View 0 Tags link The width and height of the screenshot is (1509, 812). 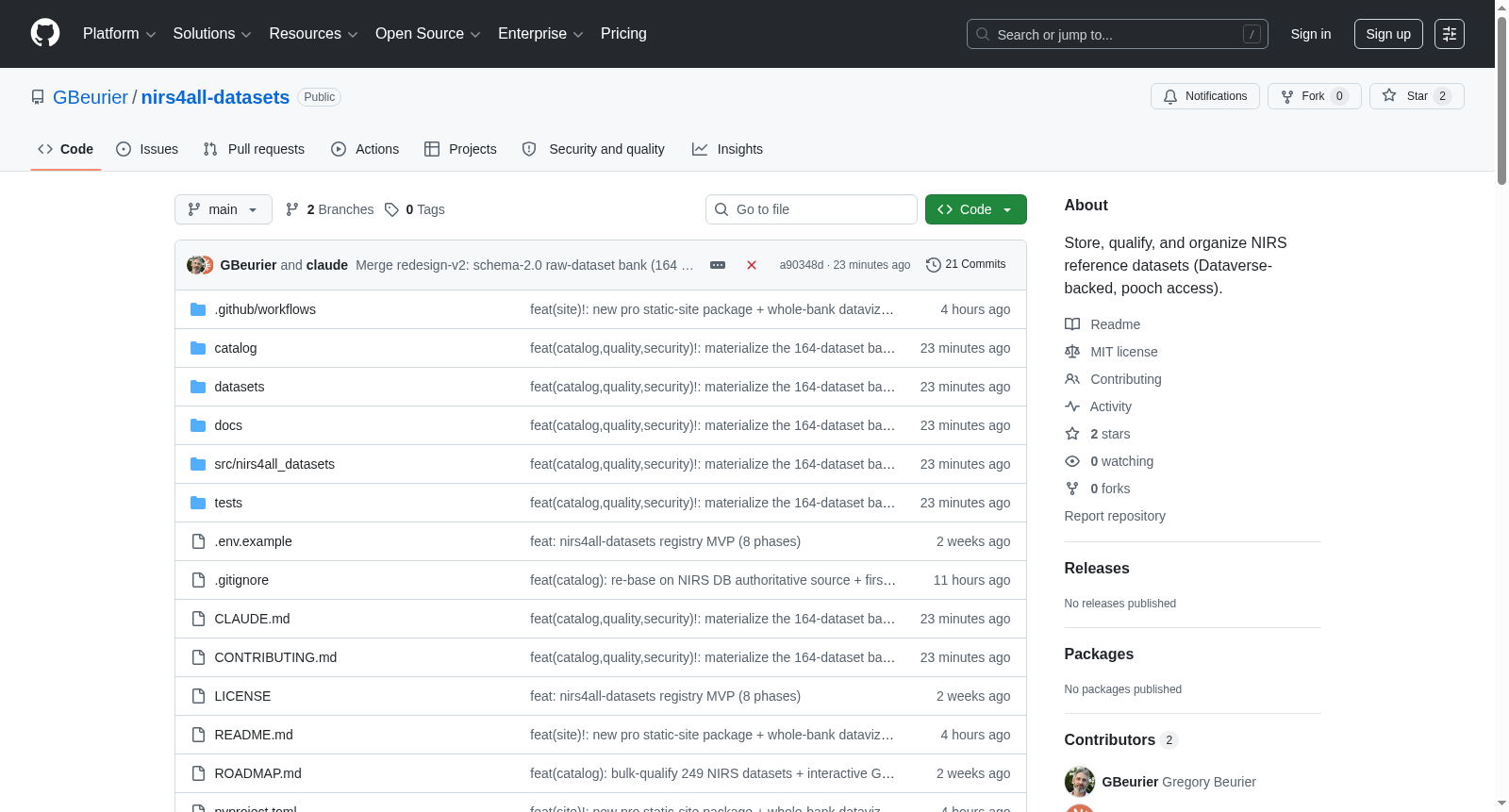click(x=414, y=209)
